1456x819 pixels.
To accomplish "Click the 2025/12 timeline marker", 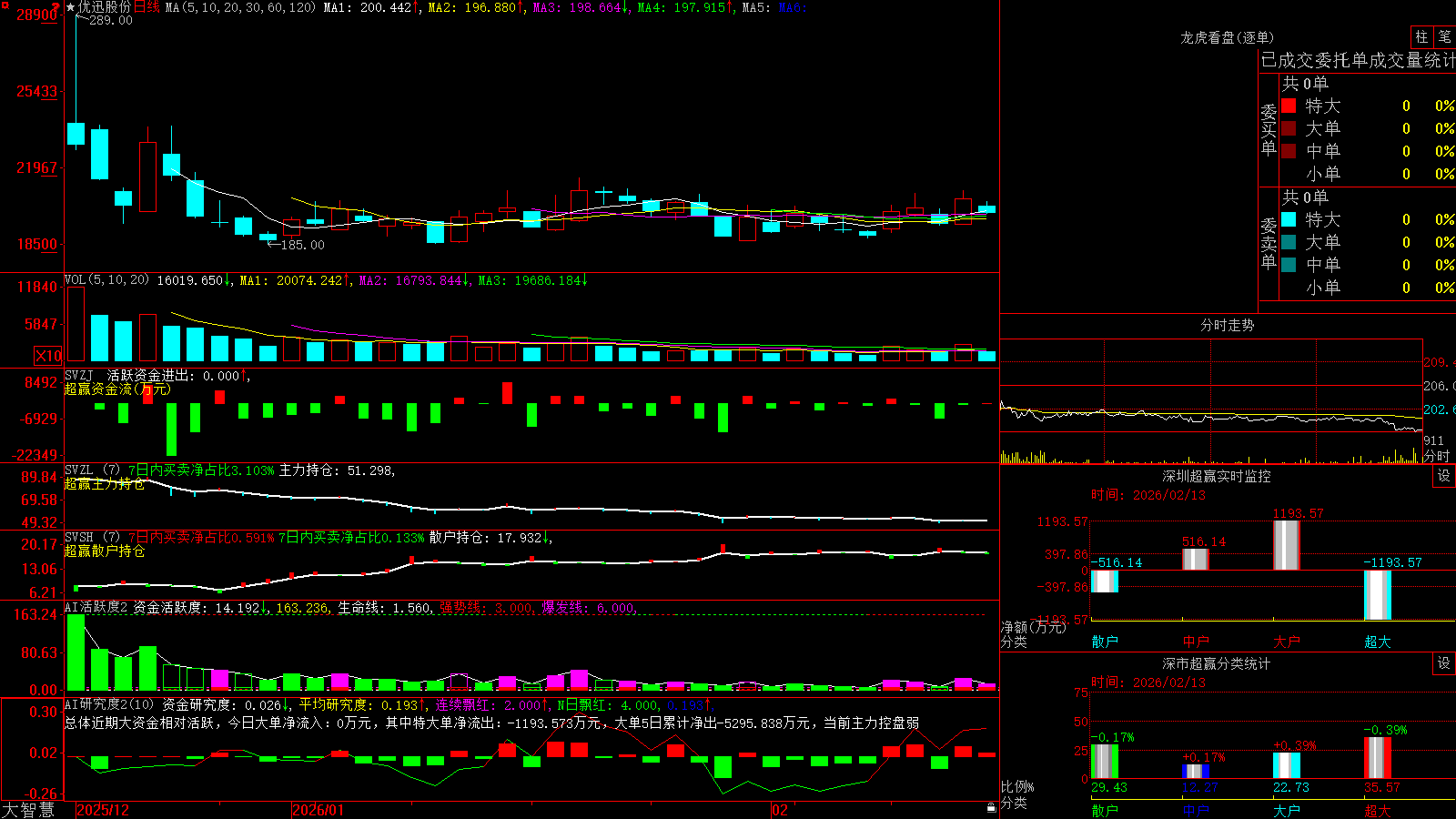I will [x=103, y=810].
